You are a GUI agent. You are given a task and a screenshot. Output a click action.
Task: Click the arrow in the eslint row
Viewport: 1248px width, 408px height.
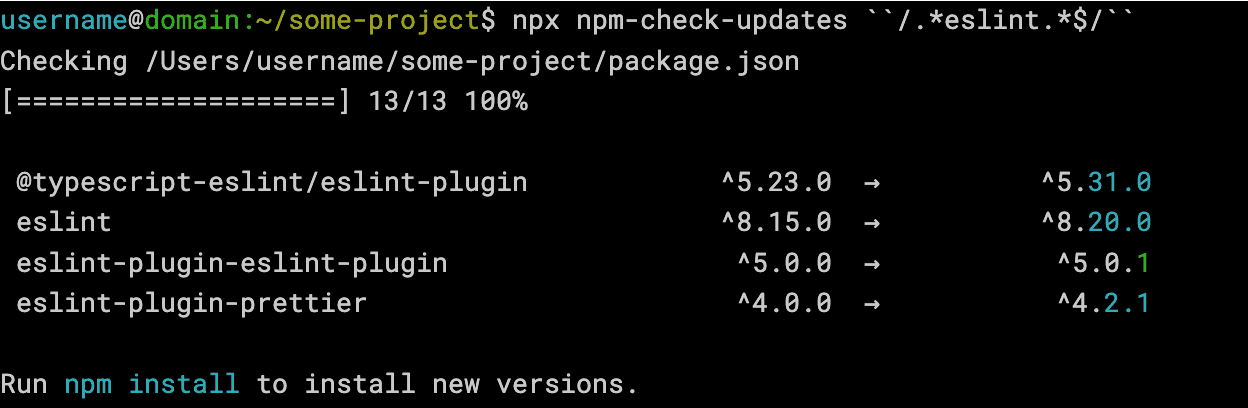pyautogui.click(x=871, y=222)
